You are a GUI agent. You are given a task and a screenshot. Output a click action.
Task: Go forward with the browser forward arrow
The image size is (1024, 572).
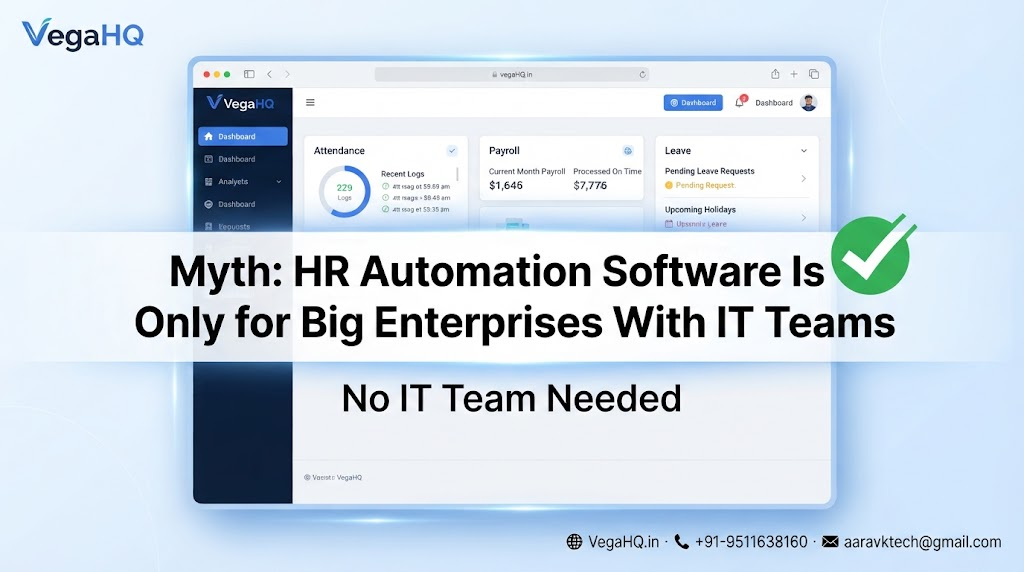click(x=287, y=74)
